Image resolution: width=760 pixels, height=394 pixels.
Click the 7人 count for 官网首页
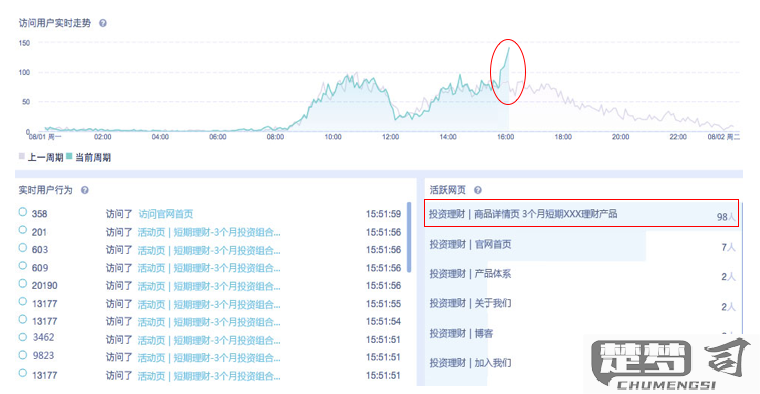point(728,247)
